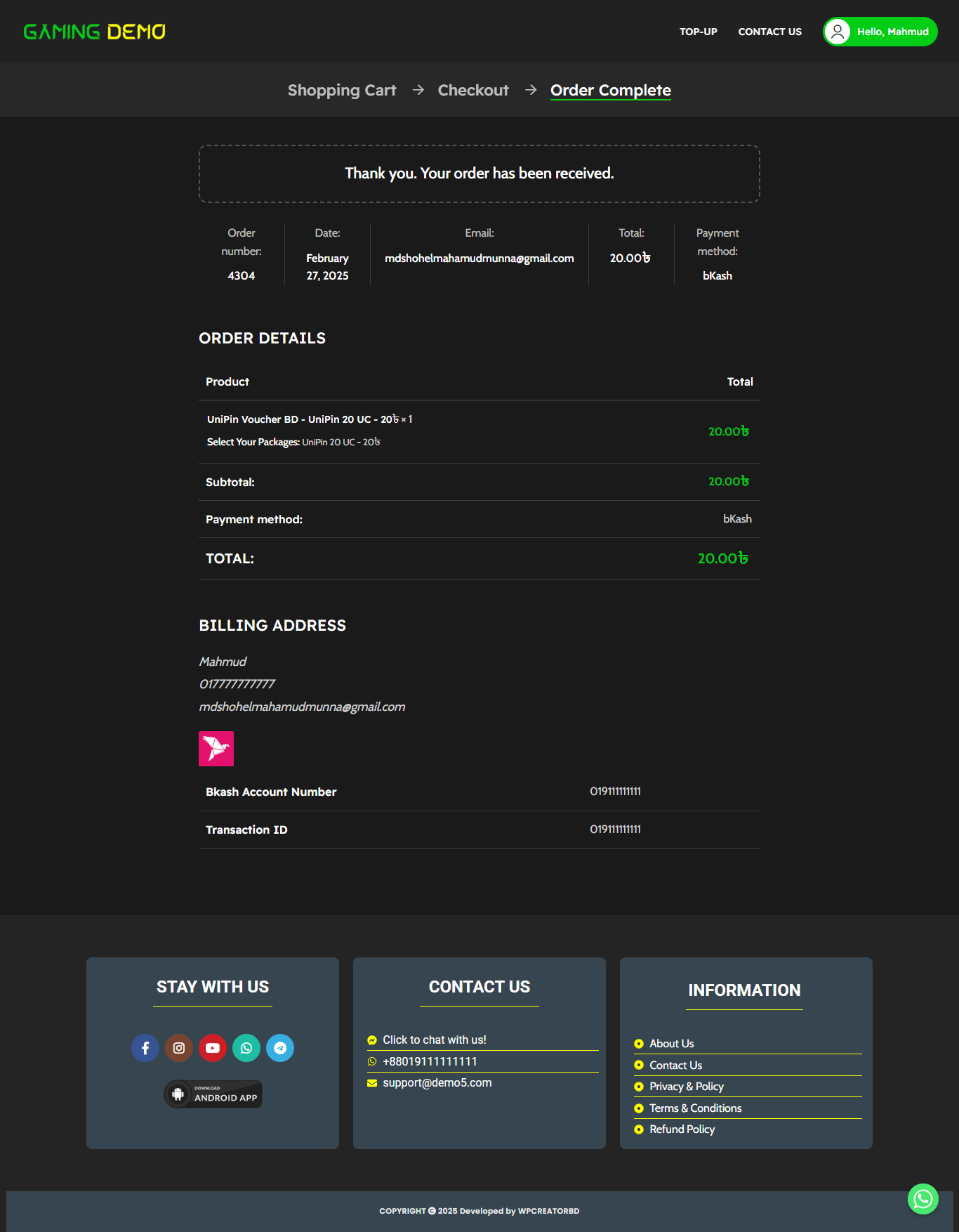Open the Terms & Conditions link
This screenshot has width=959, height=1232.
tap(696, 1108)
